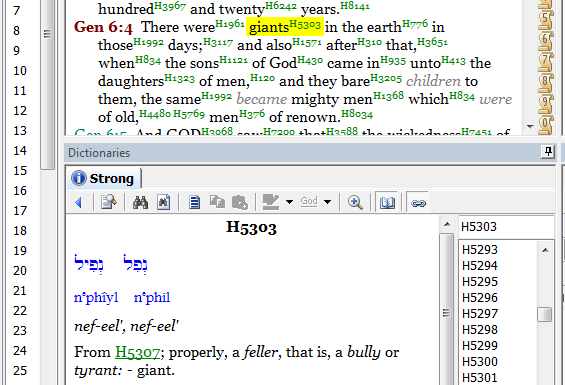Click the entry list scrollbar thumb
565x385 pixels.
tap(544, 314)
